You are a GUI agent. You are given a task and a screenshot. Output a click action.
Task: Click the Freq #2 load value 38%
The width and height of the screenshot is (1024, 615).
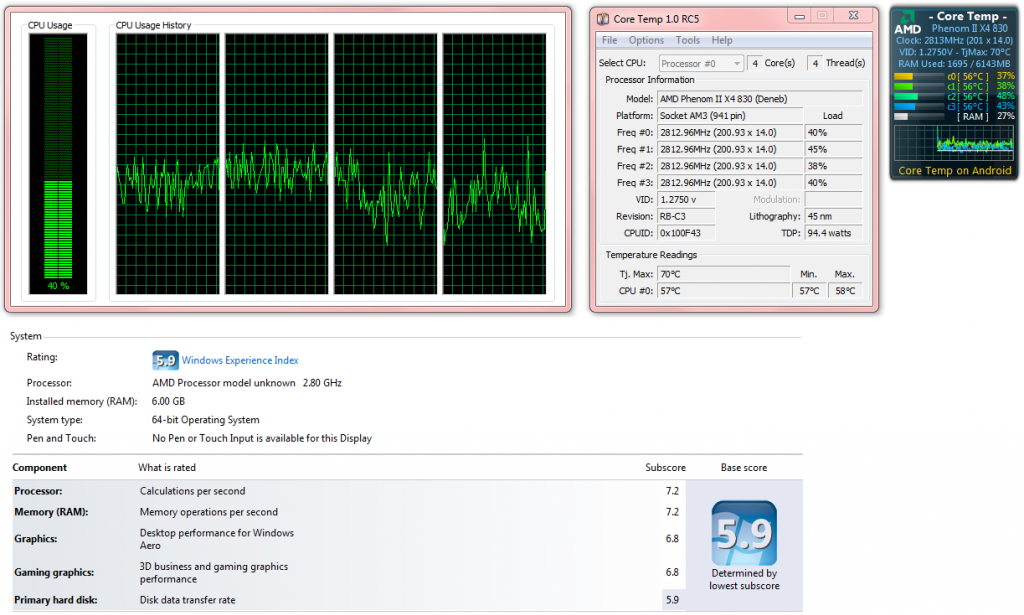coord(833,166)
